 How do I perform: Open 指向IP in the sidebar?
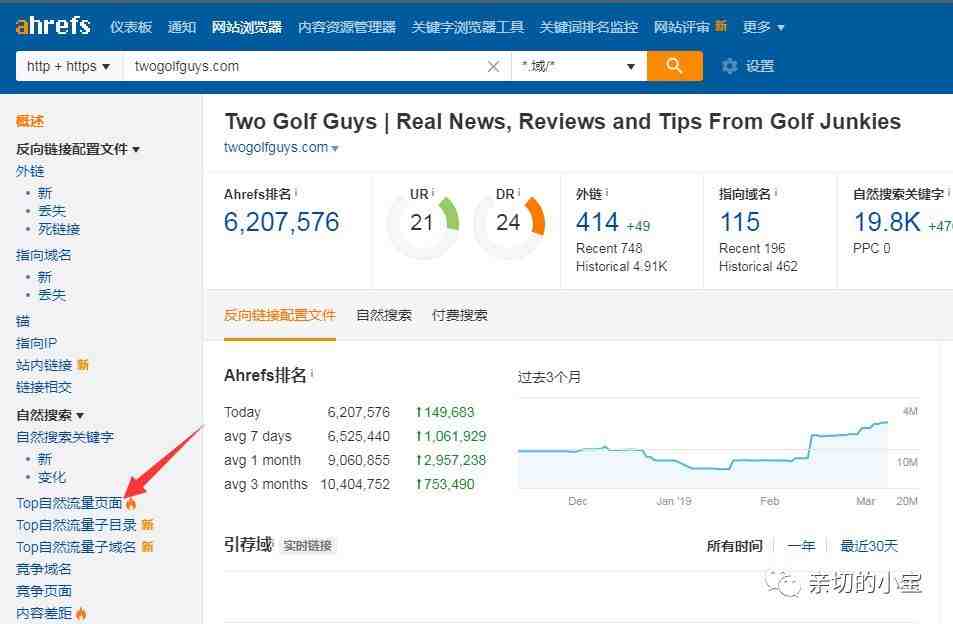36,343
